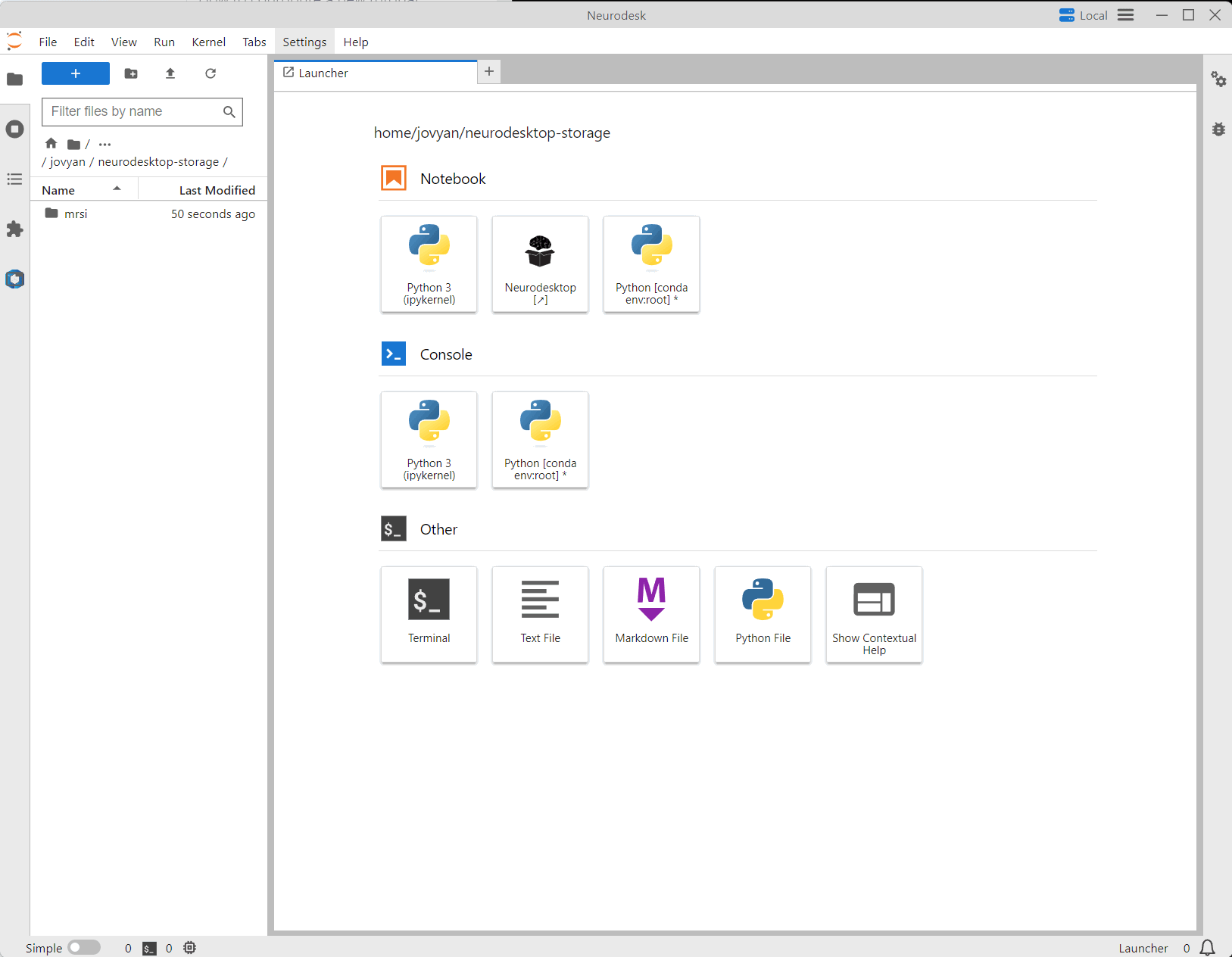Click the blue new launcher button

click(76, 73)
